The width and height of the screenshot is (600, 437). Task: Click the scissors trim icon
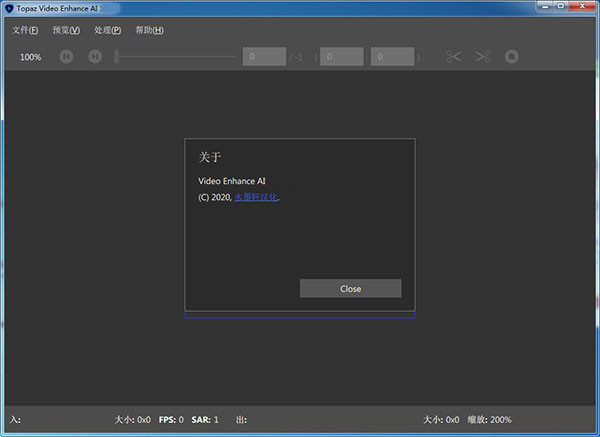click(x=454, y=57)
